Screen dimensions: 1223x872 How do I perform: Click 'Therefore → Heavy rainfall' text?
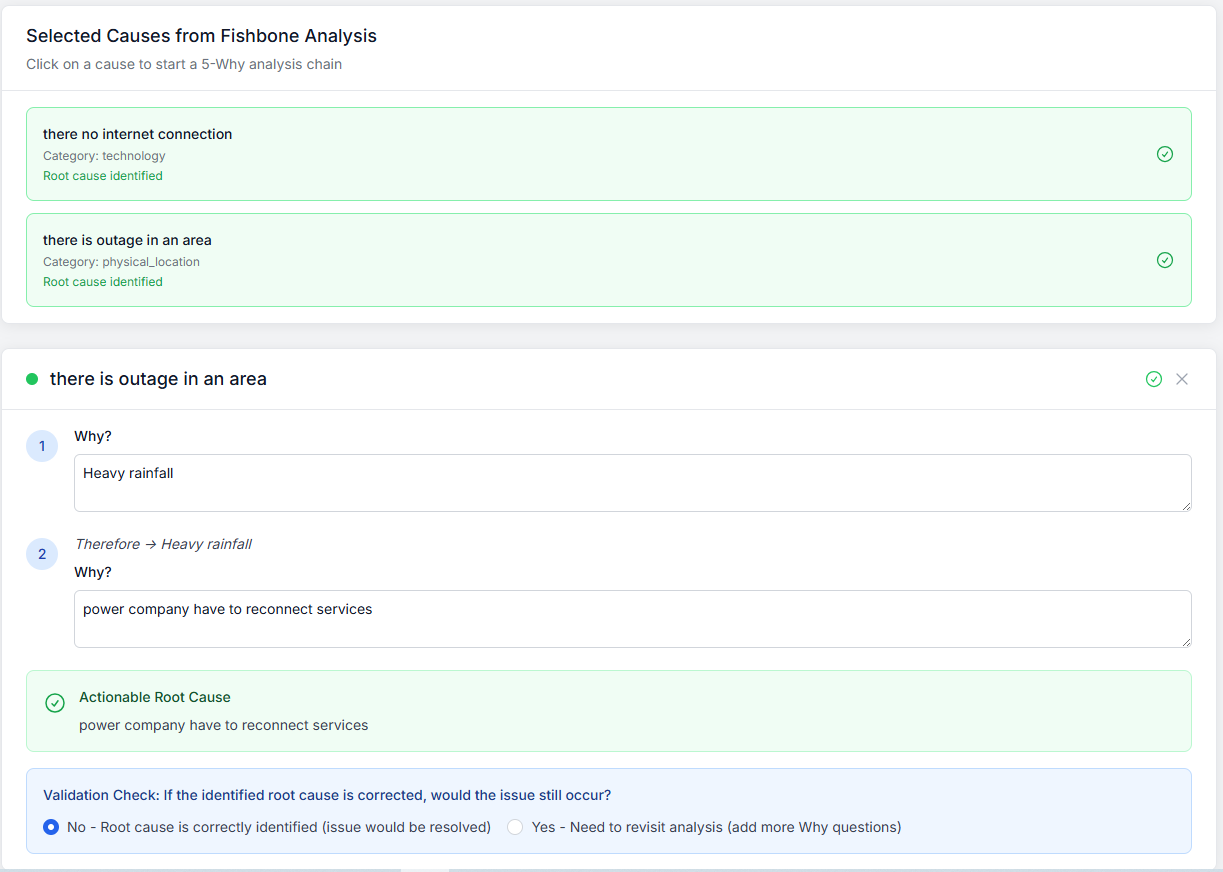click(x=163, y=544)
